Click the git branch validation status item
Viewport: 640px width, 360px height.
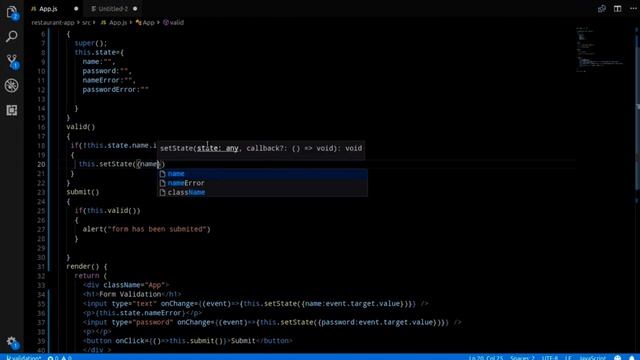click(24, 357)
